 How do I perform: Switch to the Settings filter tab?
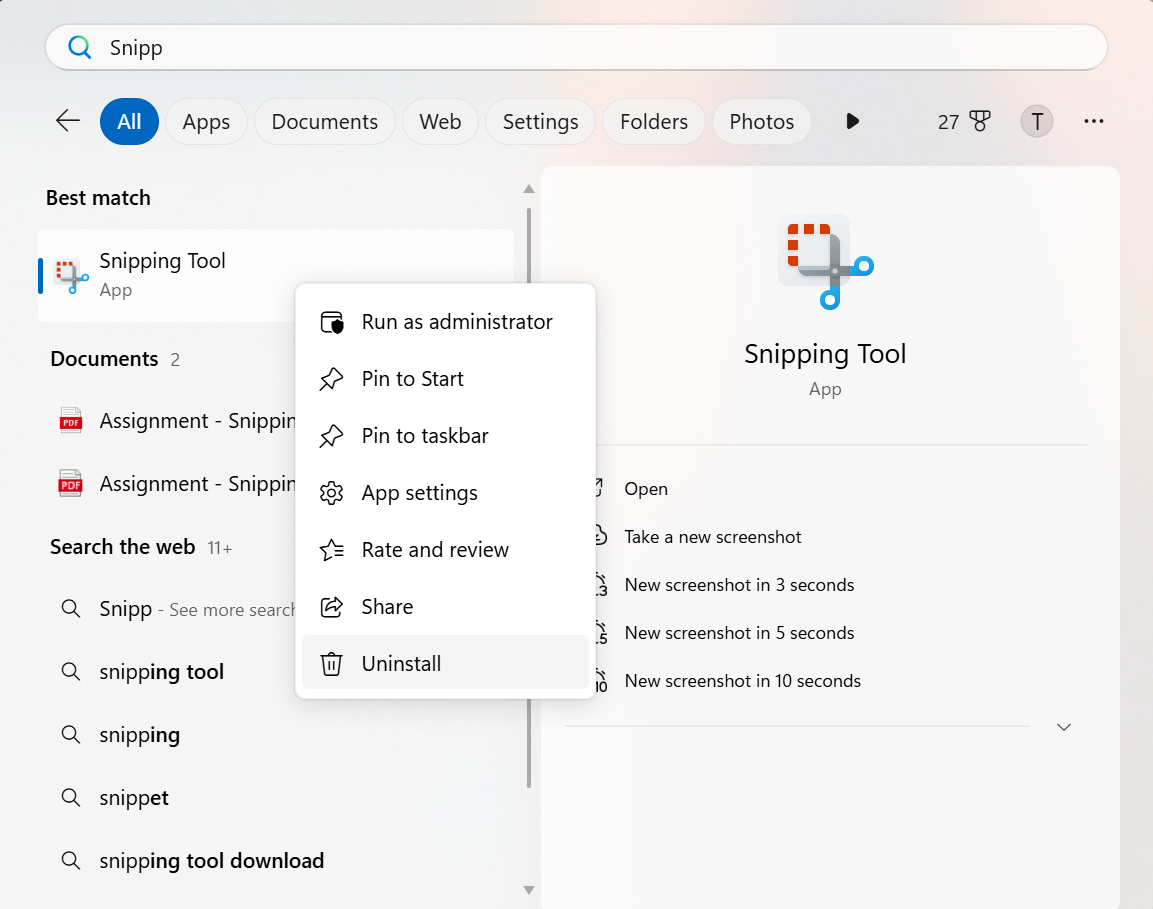coord(540,121)
